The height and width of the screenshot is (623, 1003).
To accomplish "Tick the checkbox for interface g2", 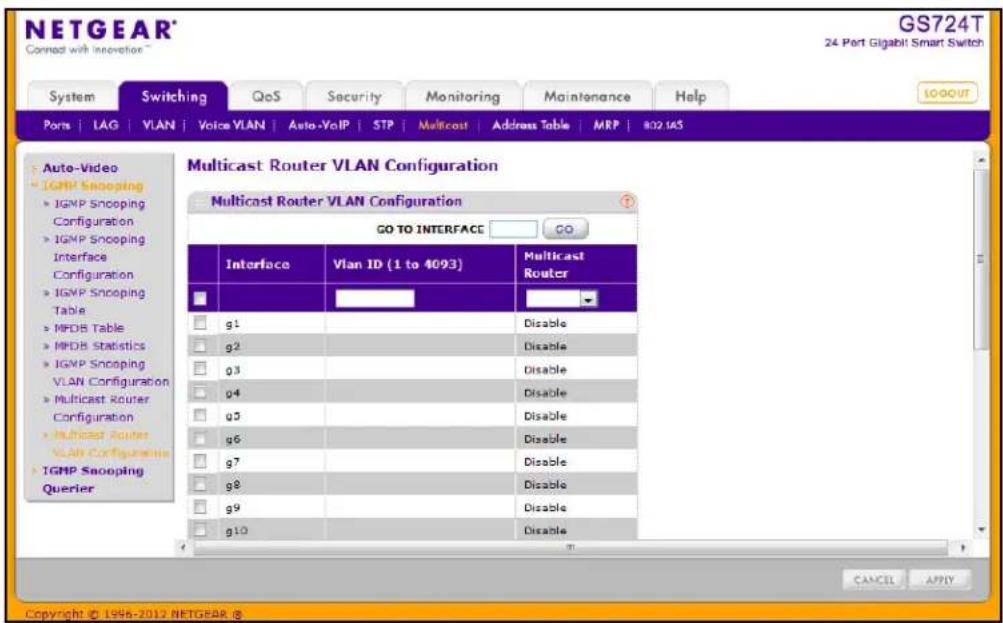I will coord(200,346).
